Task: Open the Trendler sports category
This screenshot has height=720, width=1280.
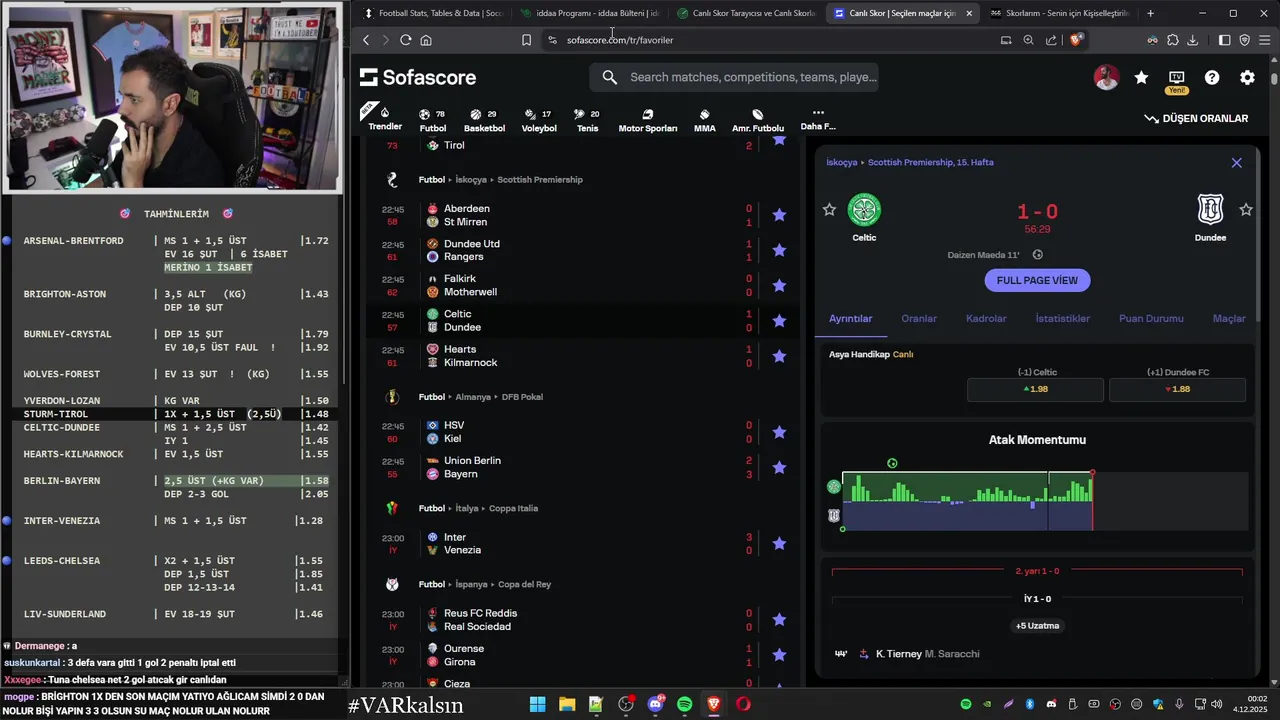Action: coord(385,118)
